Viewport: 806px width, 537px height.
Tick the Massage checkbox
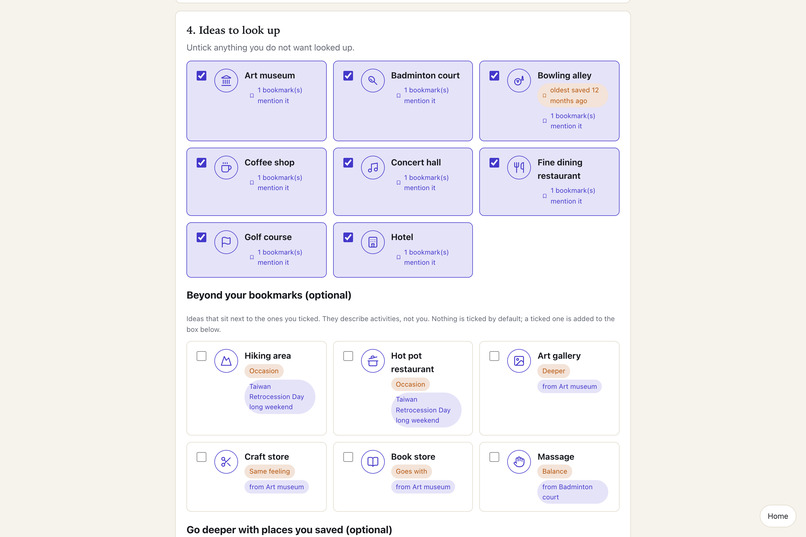494,457
